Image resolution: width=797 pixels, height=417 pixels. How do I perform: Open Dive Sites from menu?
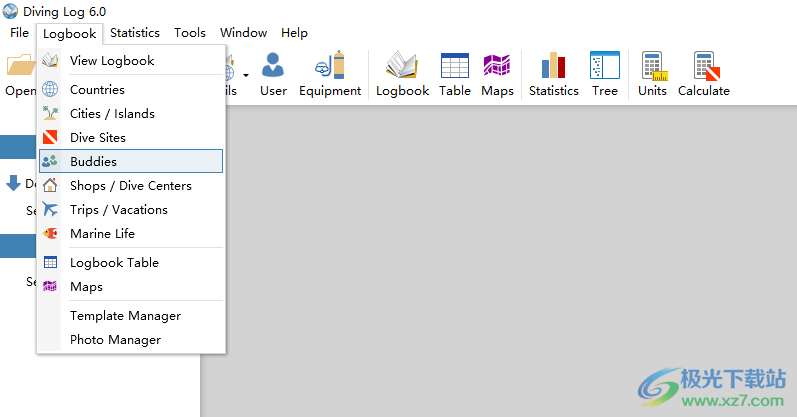(x=131, y=137)
